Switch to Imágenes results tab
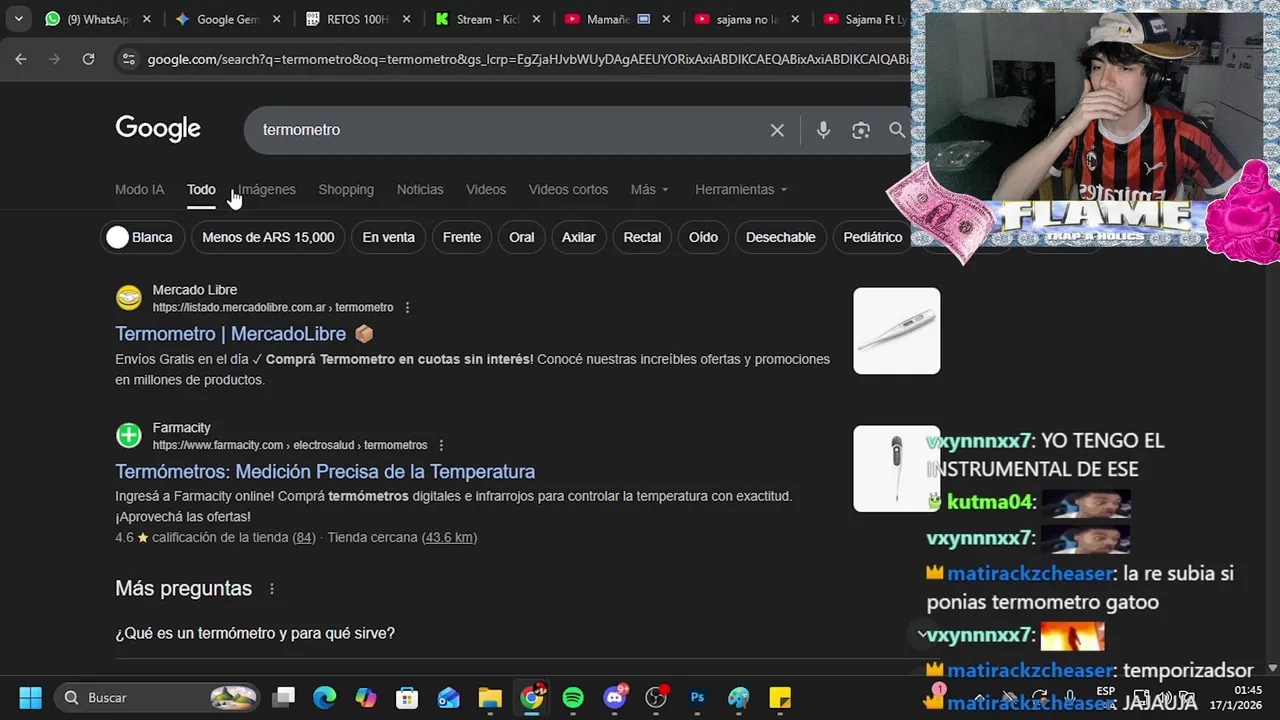The image size is (1280, 720). (266, 189)
